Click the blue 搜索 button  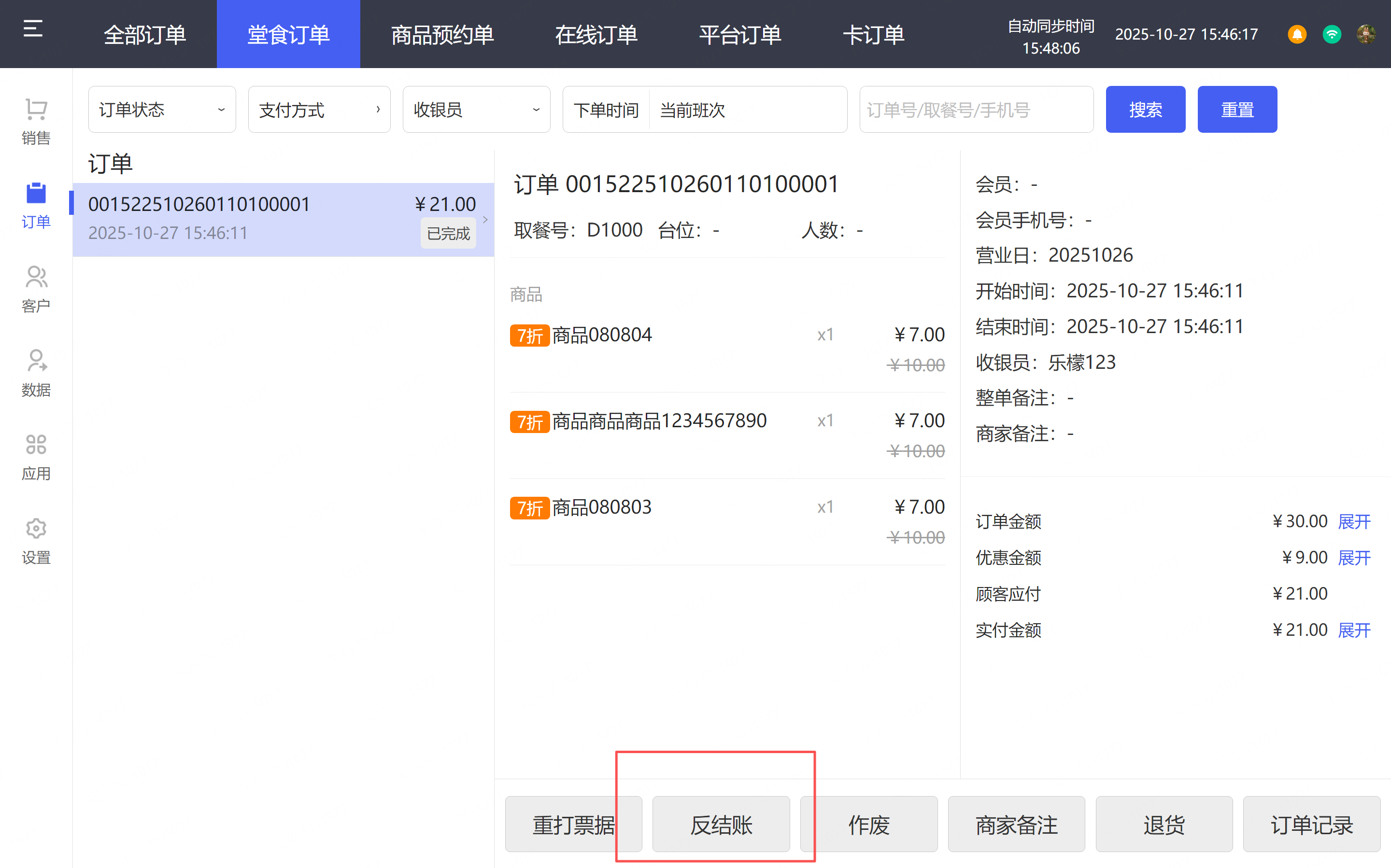(1145, 110)
